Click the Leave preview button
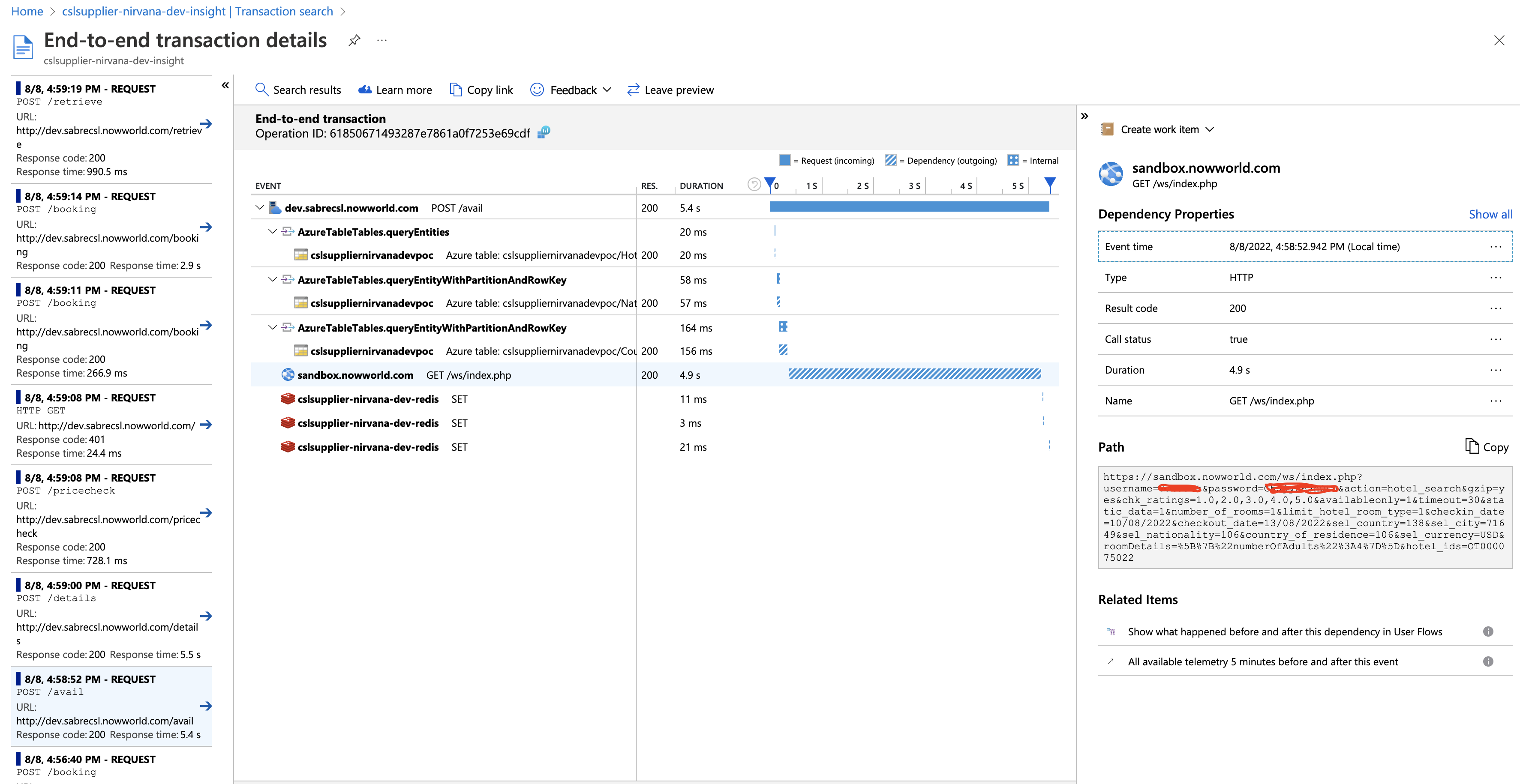 [x=670, y=90]
